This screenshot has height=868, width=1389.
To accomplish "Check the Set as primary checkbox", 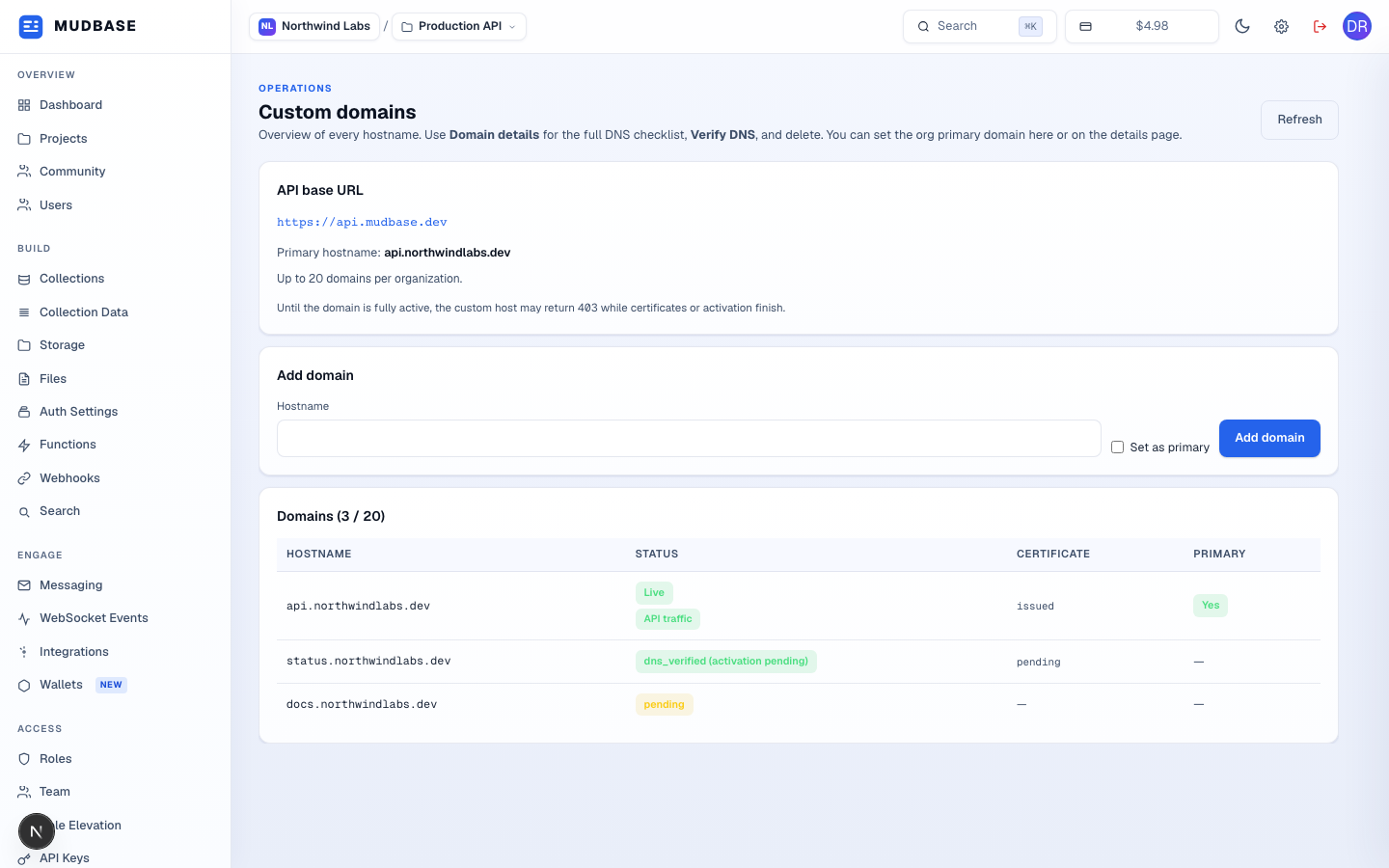I will (1117, 448).
